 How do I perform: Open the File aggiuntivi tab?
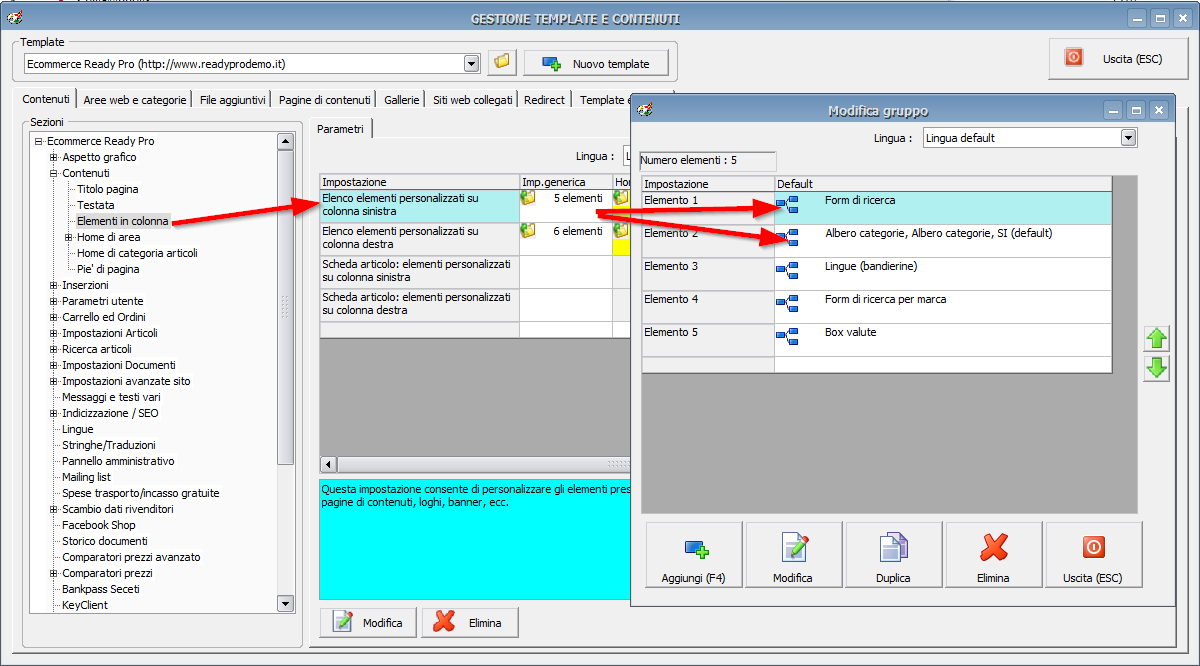pyautogui.click(x=232, y=100)
